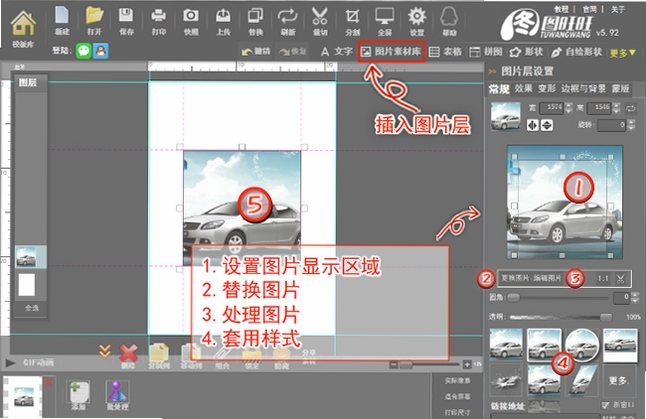
Task: Log in with the QQ penguin icon
Action: pos(101,51)
